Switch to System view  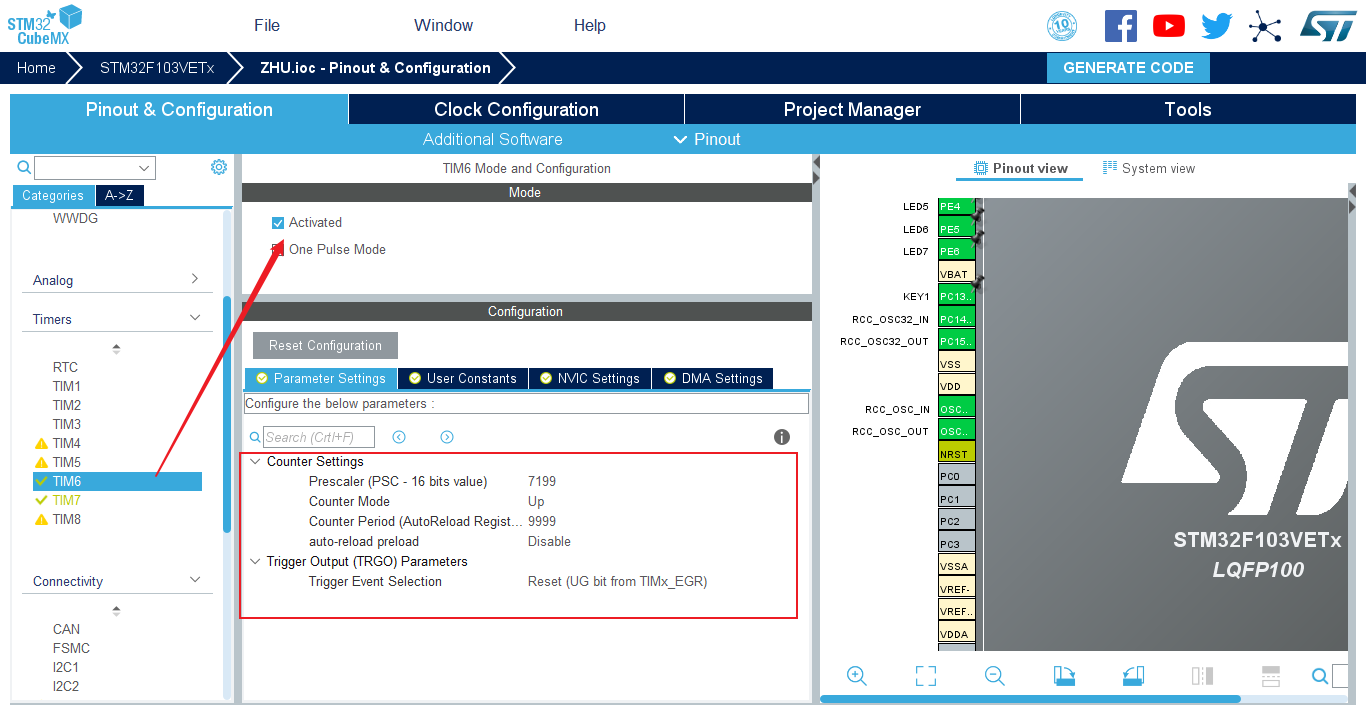(1148, 168)
